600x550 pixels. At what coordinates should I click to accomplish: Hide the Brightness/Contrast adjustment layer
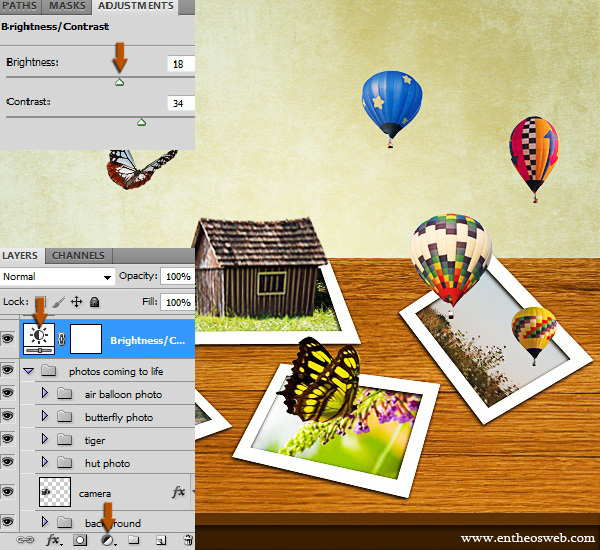(x=8, y=339)
